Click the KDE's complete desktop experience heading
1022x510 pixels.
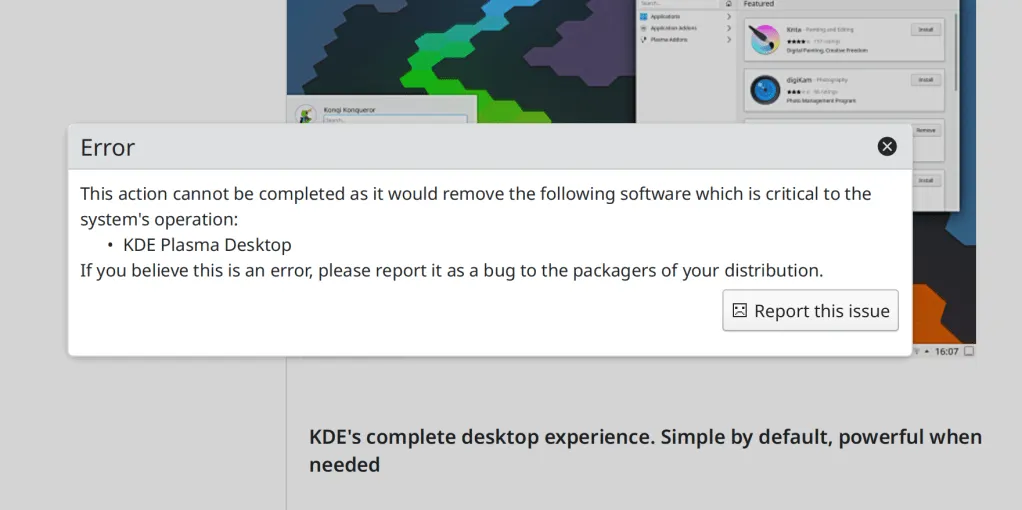coord(645,450)
